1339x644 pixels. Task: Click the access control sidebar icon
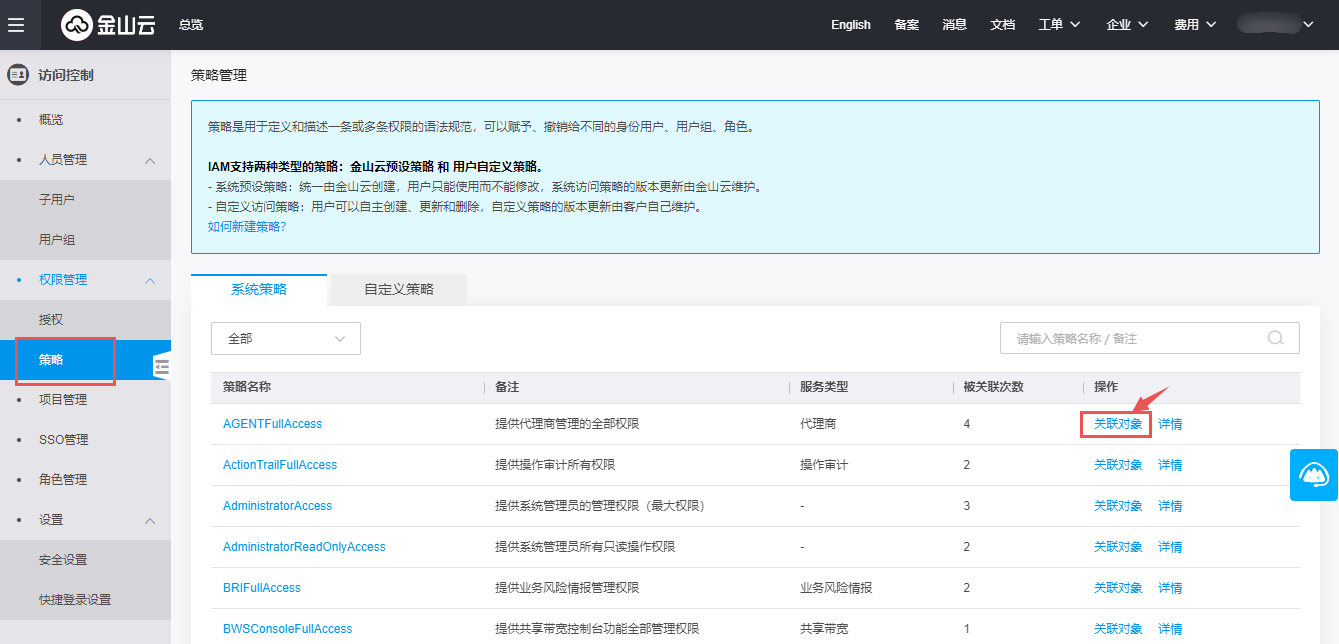pyautogui.click(x=17, y=75)
